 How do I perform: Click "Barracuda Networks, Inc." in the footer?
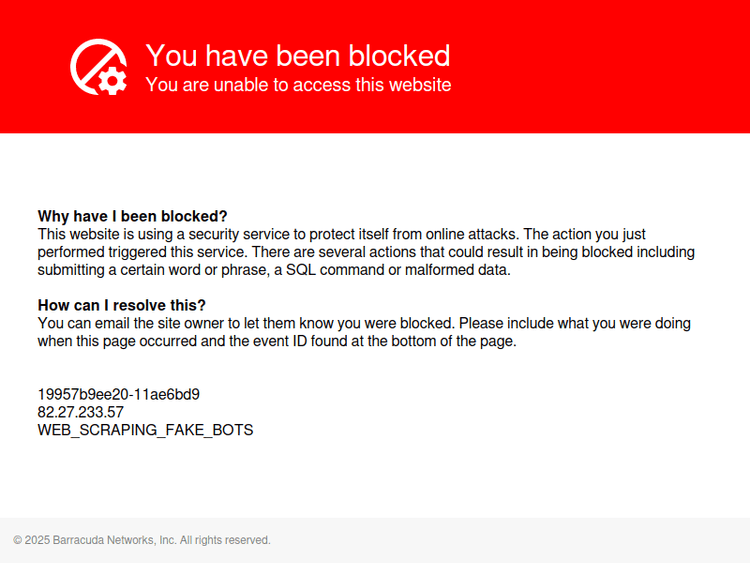pos(115,540)
